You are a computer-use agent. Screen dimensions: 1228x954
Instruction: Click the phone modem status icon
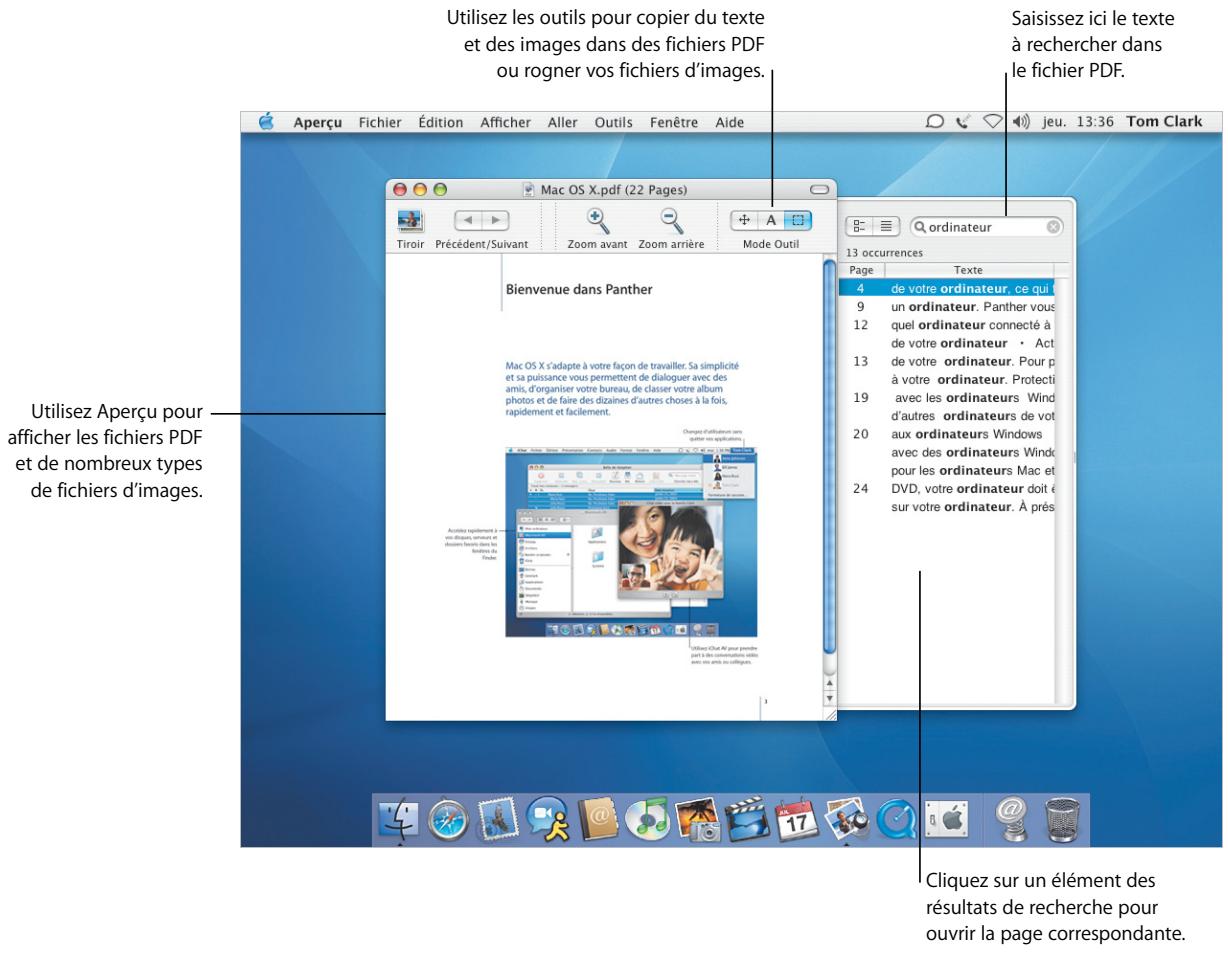[964, 122]
